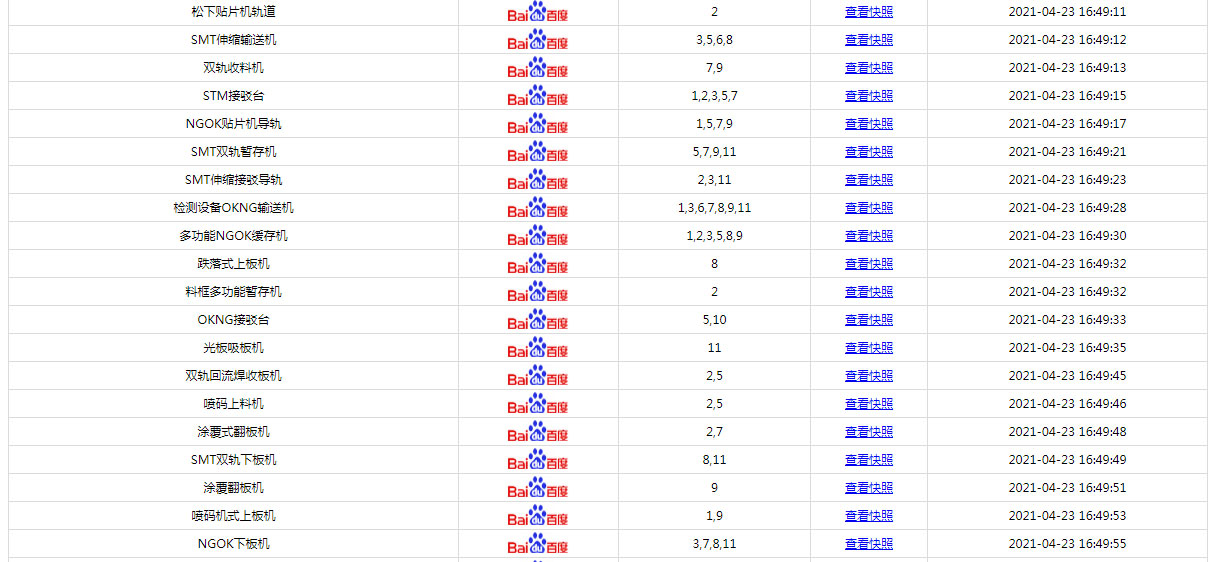Open 查看快照 link for 涂覆式翻板机
This screenshot has width=1216, height=562.
coord(869,432)
